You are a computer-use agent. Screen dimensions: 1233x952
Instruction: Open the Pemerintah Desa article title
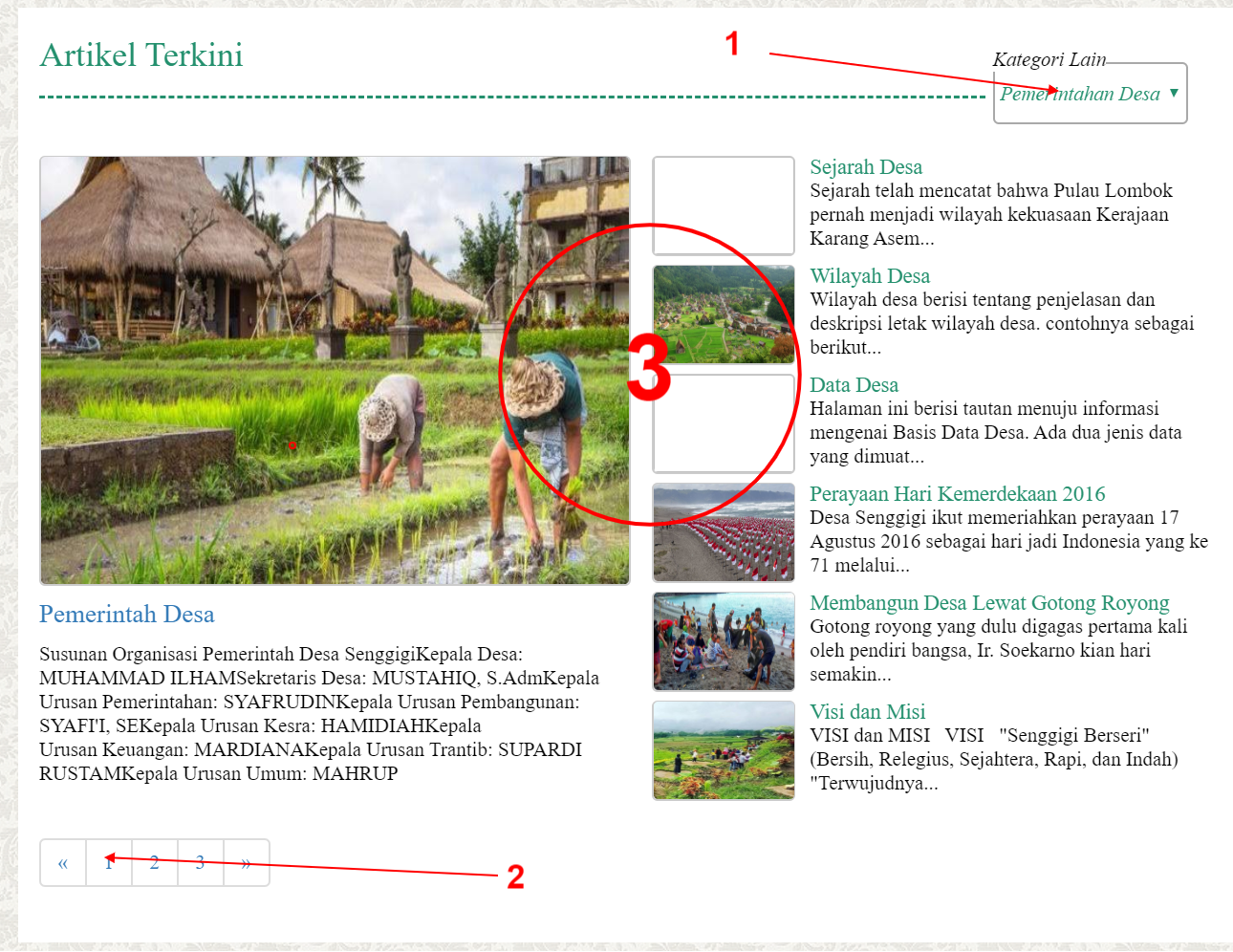(127, 614)
